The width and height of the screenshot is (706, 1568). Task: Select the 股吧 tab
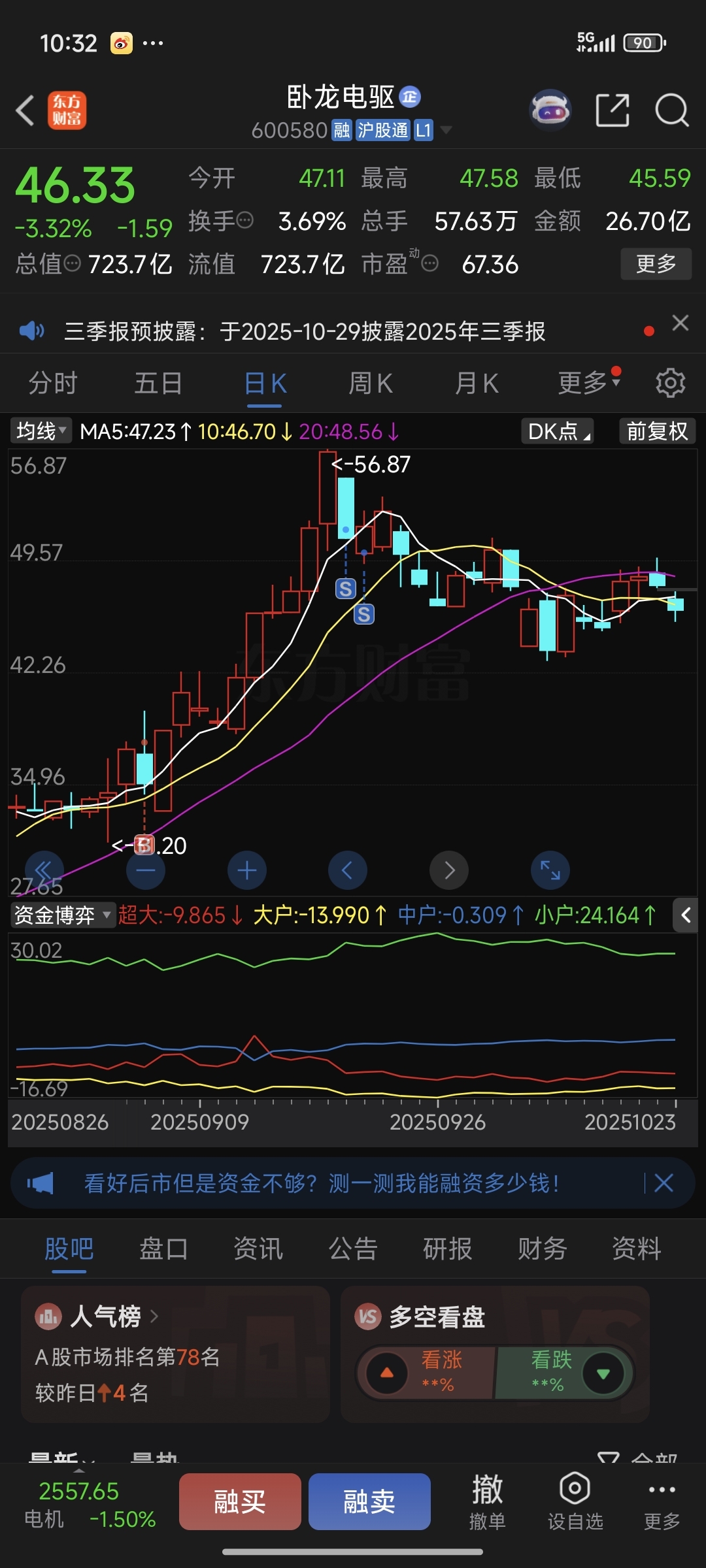69,1249
